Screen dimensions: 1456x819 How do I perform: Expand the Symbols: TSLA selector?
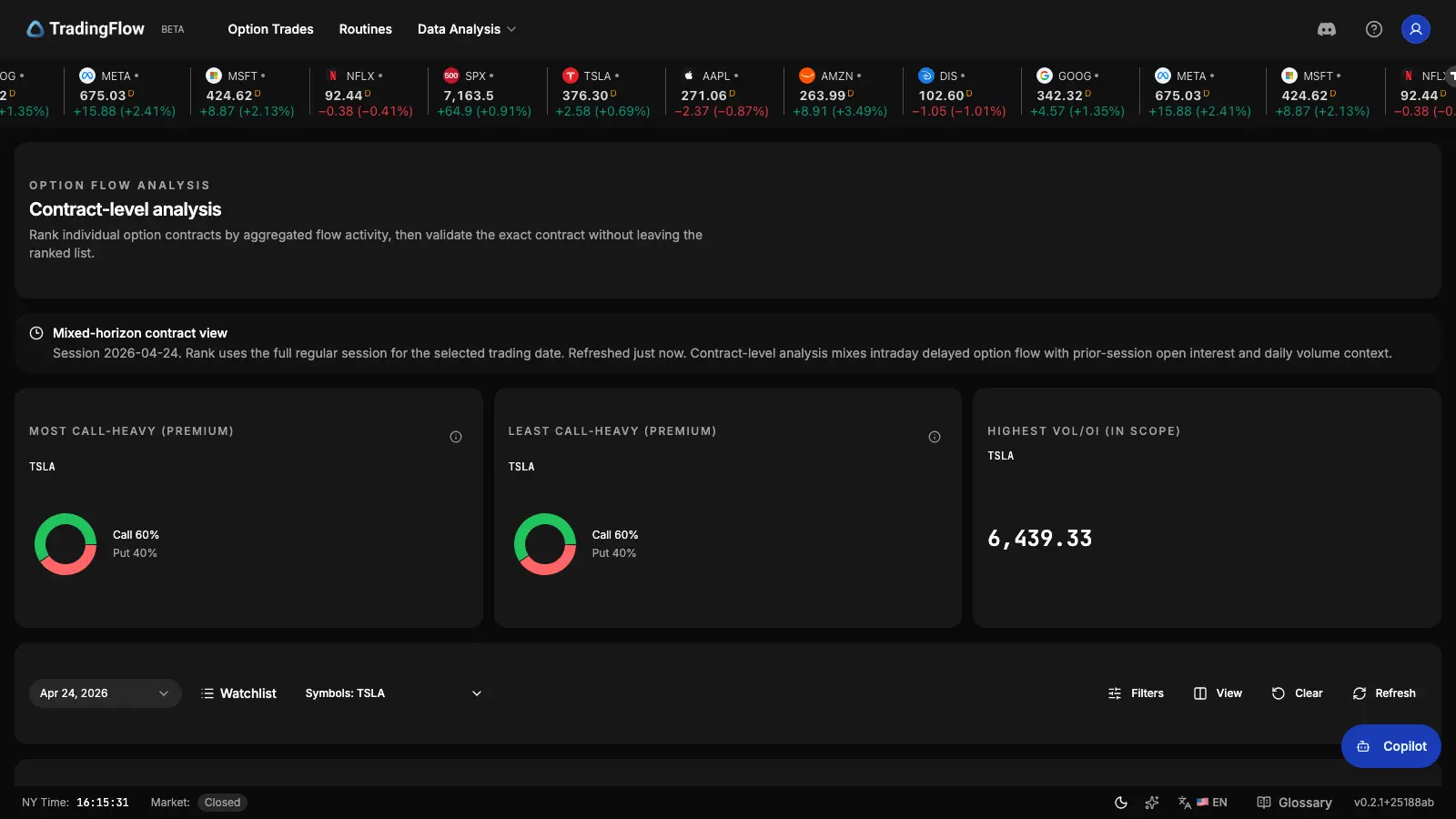click(x=393, y=693)
